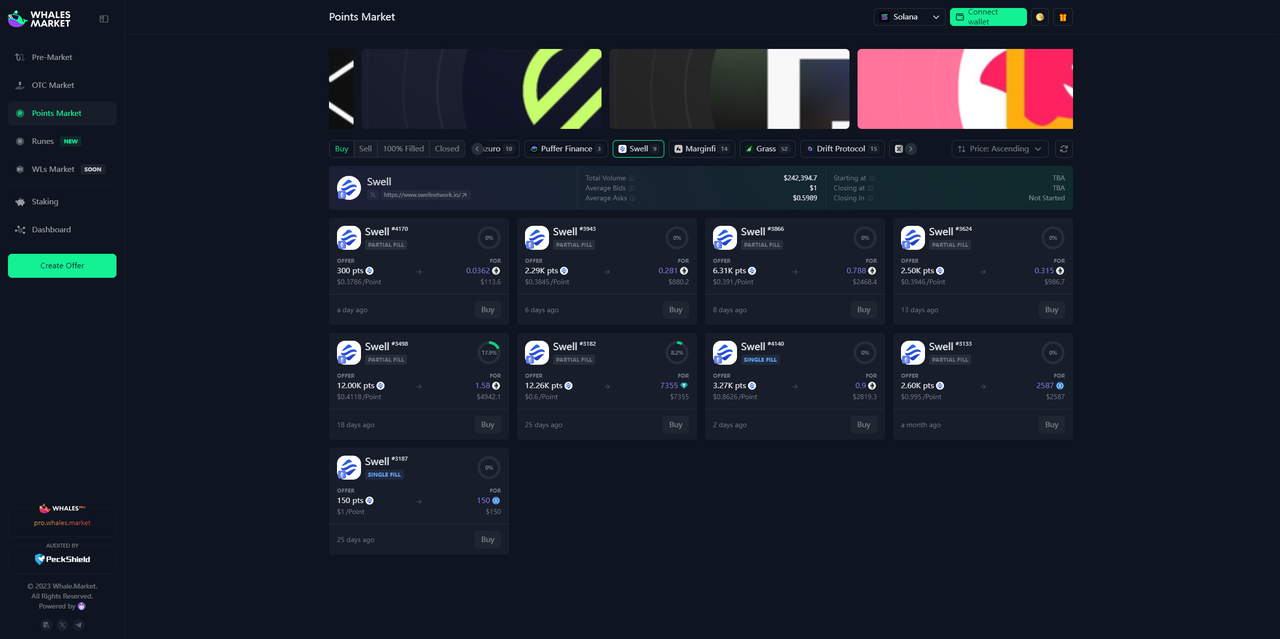
Task: Open the gift box rewards icon
Action: click(x=1063, y=17)
